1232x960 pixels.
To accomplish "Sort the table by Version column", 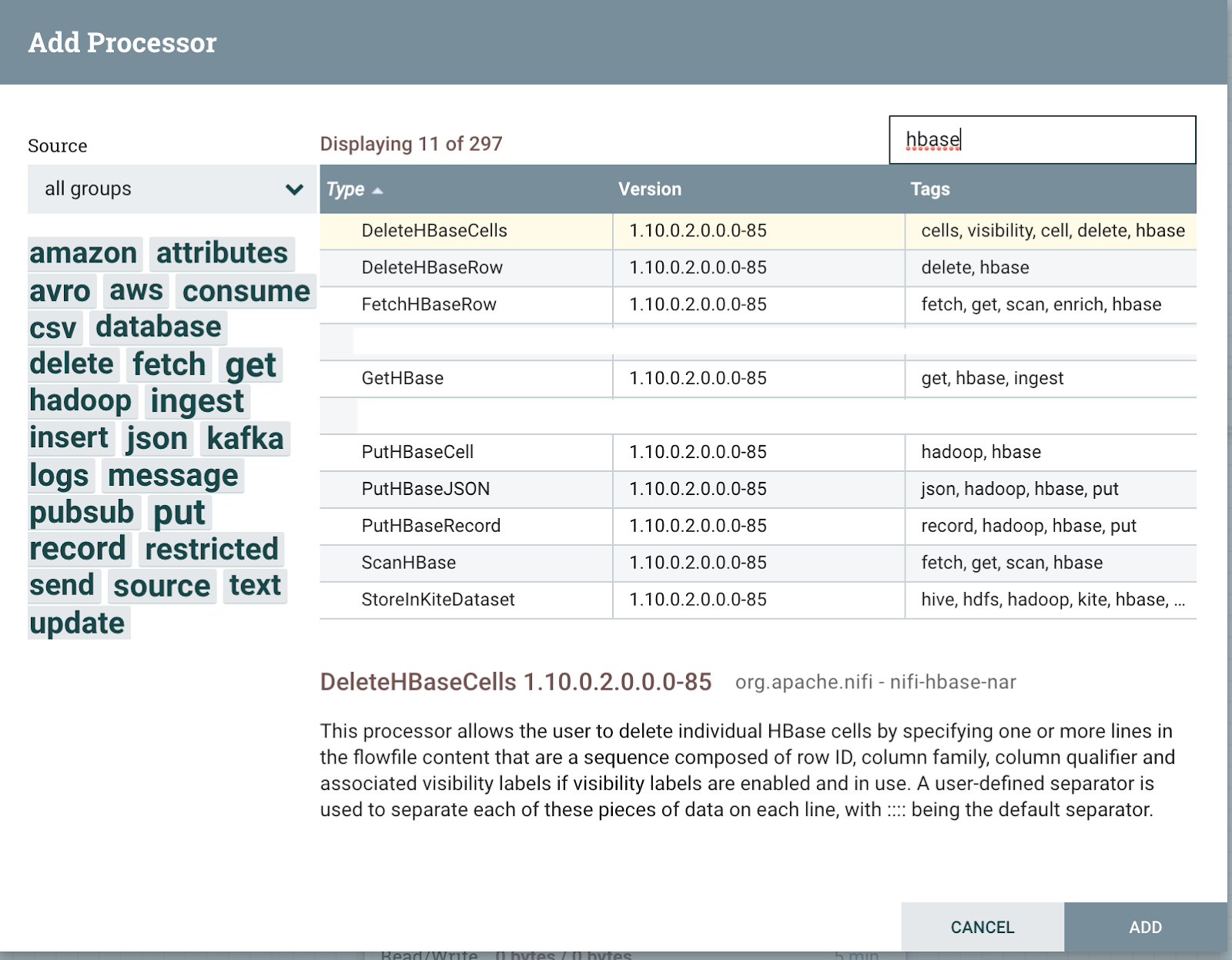I will (650, 189).
